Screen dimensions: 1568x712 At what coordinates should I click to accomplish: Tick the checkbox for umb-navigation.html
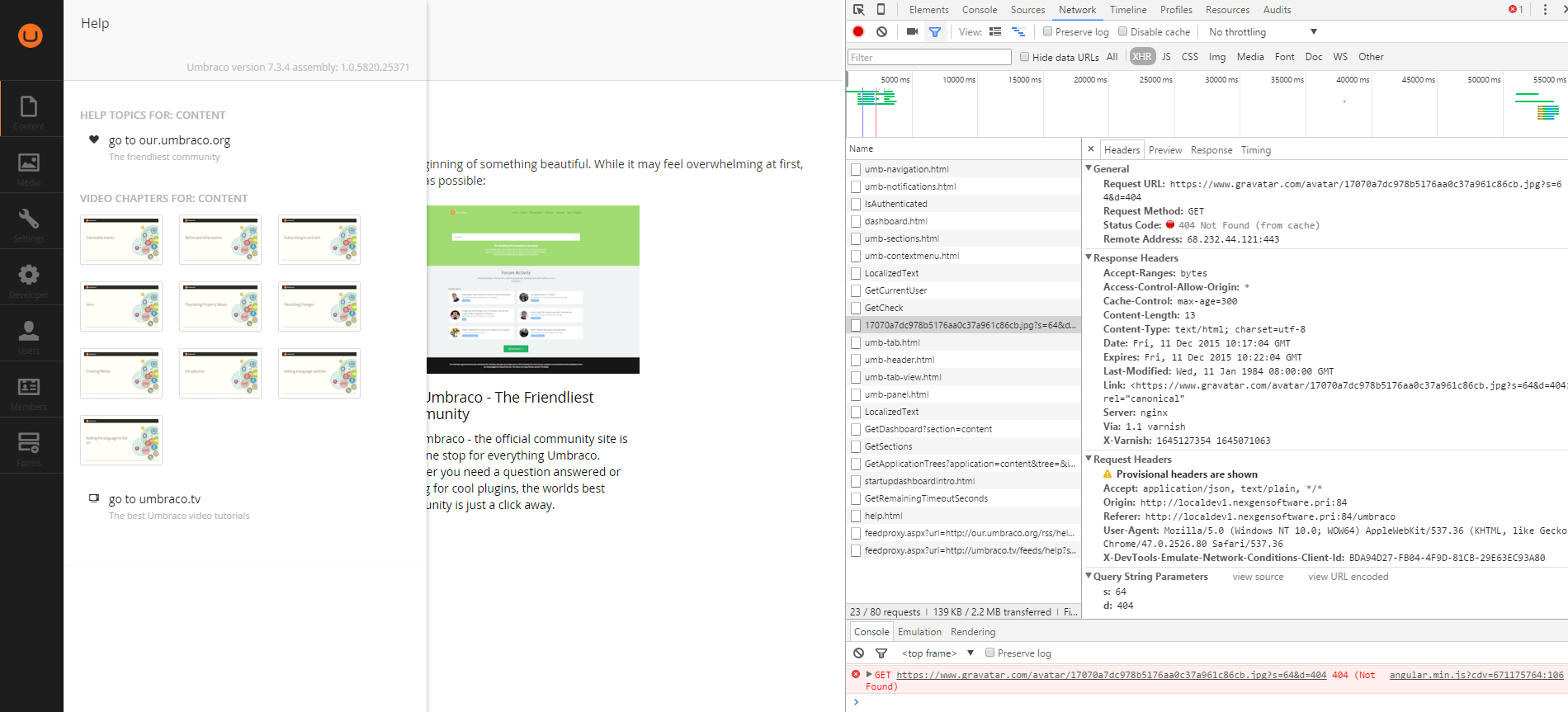pyautogui.click(x=856, y=169)
